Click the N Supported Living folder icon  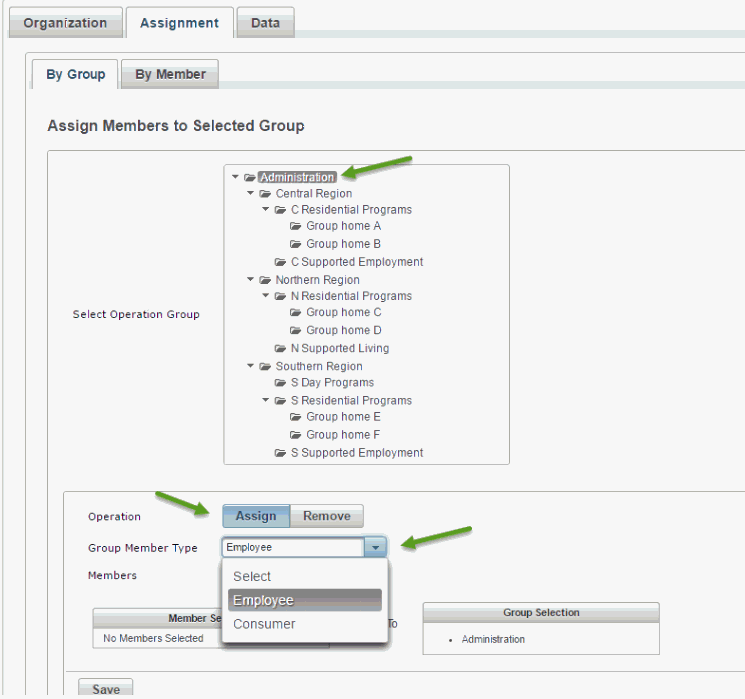point(281,348)
